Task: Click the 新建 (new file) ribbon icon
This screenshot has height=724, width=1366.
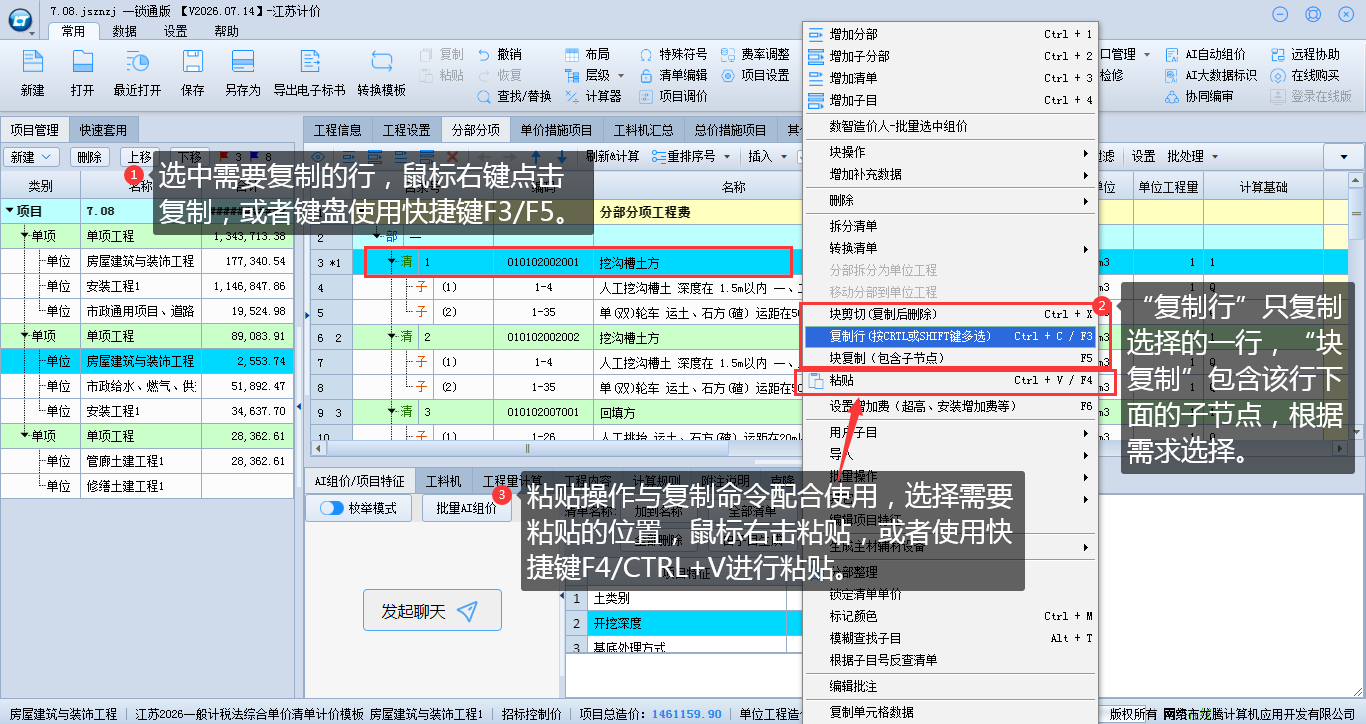Action: pos(32,61)
